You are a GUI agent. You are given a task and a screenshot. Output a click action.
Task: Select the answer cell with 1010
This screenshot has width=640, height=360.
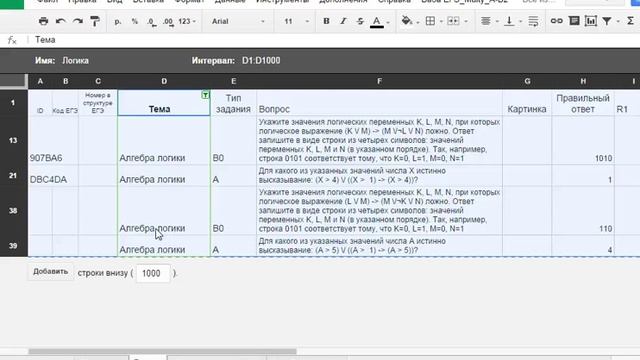[x=583, y=141]
